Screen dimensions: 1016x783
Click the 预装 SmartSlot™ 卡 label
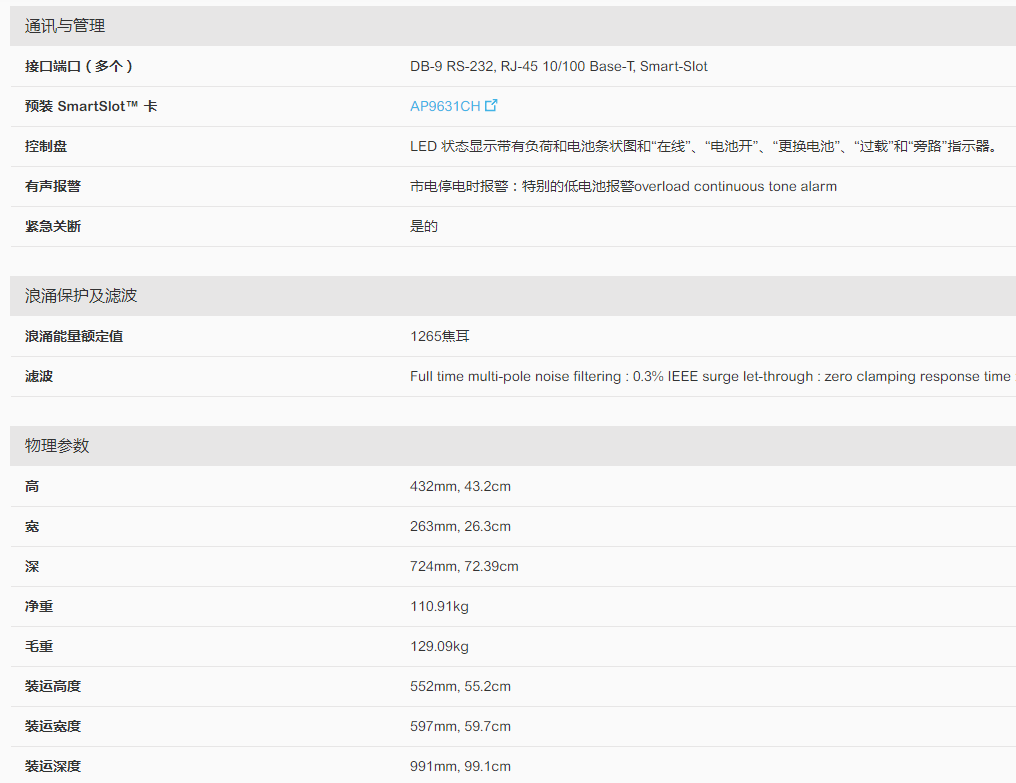(x=91, y=106)
